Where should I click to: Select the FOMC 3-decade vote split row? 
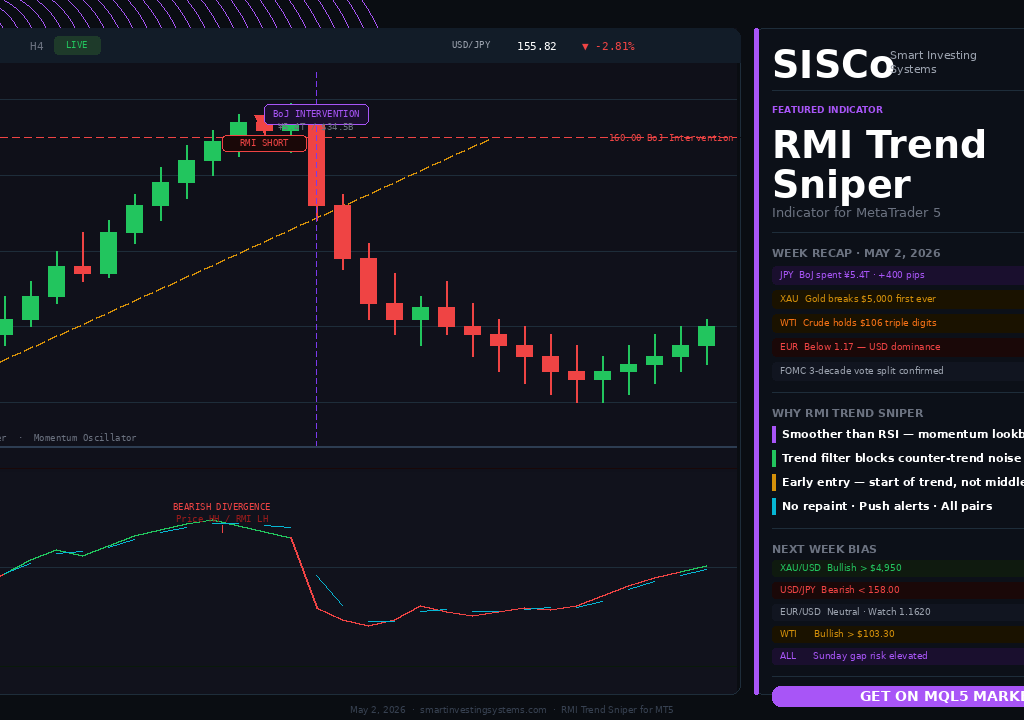tap(898, 370)
